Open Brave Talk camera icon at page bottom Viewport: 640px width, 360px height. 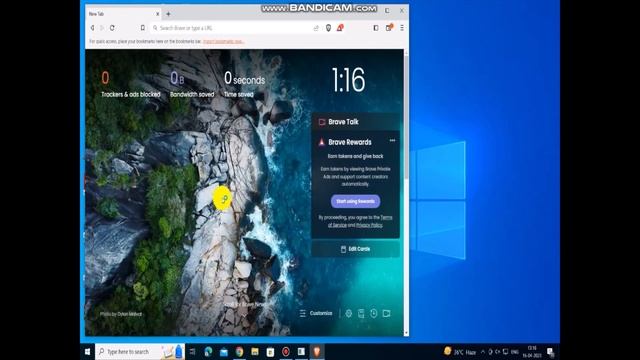coord(387,313)
